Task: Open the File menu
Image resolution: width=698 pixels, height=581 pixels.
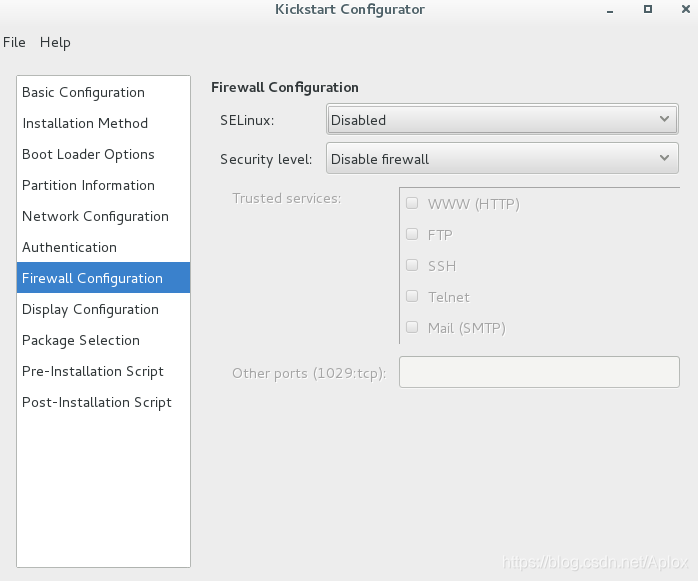Action: coord(14,42)
